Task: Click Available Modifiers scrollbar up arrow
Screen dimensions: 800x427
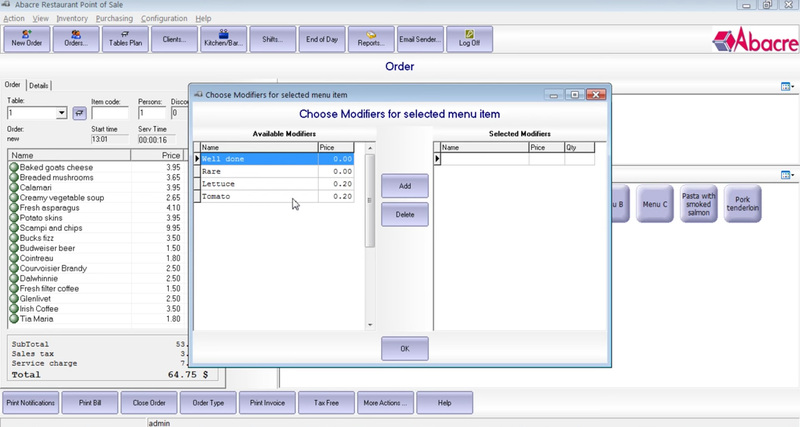Action: pos(370,148)
